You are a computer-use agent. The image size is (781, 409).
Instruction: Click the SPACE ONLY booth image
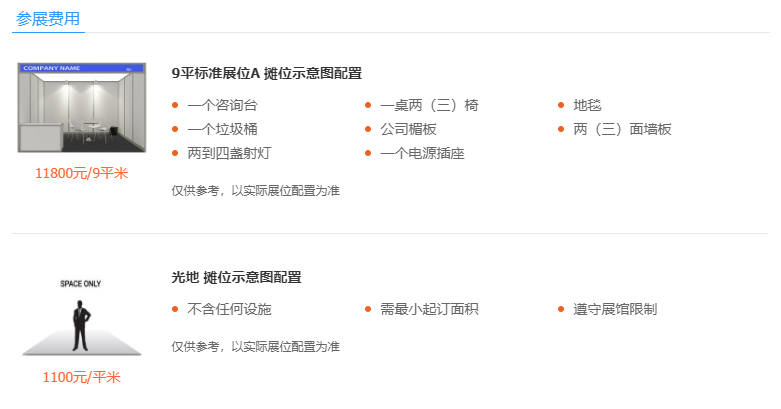pyautogui.click(x=81, y=317)
